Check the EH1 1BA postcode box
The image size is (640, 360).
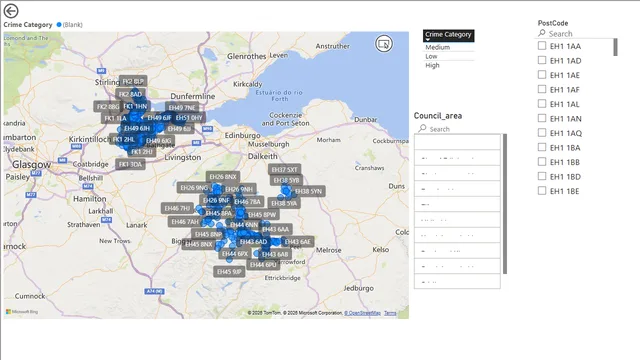pyautogui.click(x=542, y=147)
